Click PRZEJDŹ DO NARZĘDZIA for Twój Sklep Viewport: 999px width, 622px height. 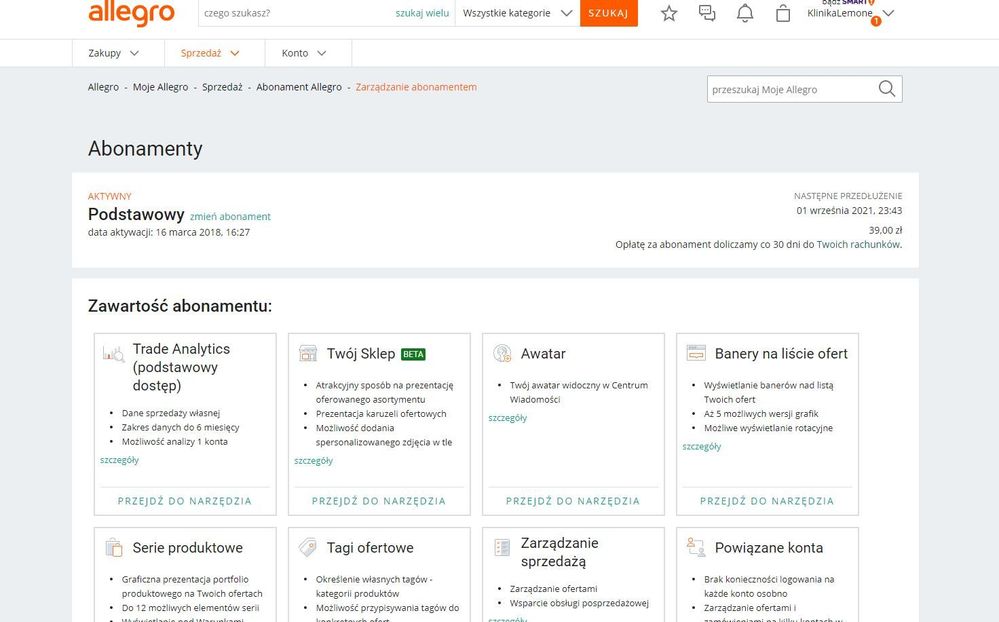379,501
